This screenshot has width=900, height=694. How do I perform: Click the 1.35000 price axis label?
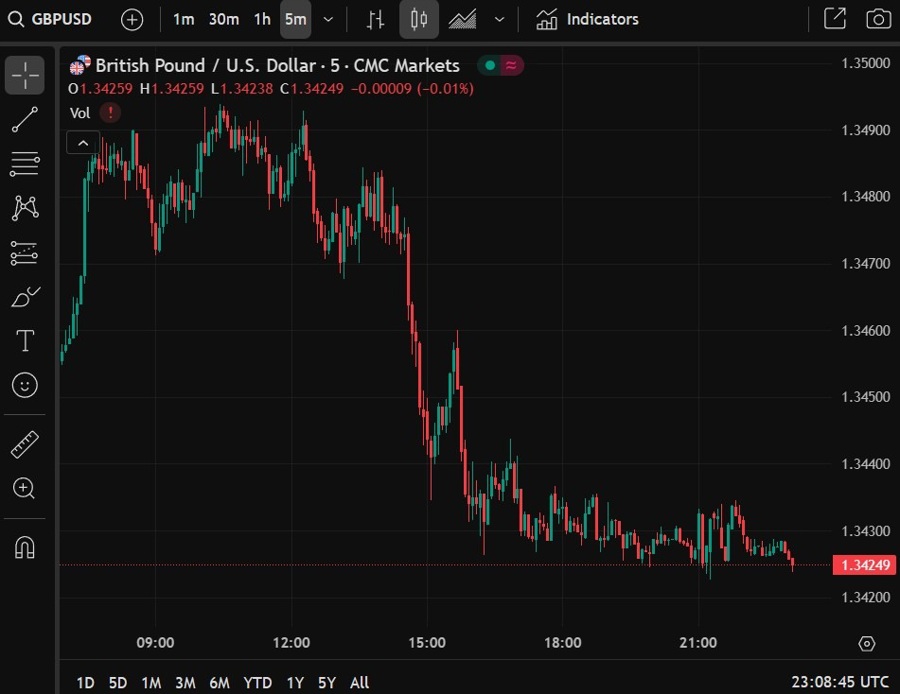865,63
